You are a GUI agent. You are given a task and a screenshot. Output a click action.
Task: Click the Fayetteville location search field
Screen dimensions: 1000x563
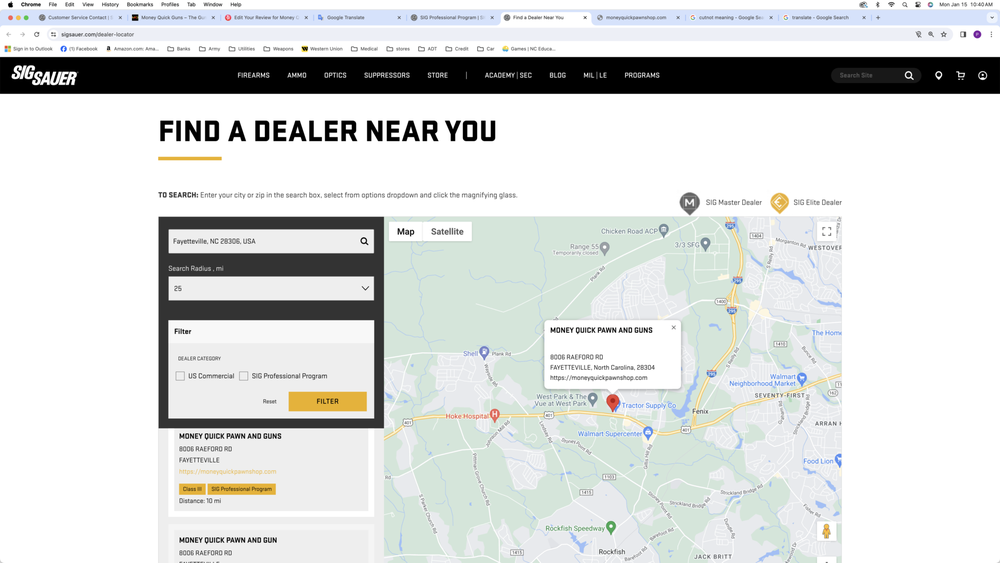tap(260, 241)
